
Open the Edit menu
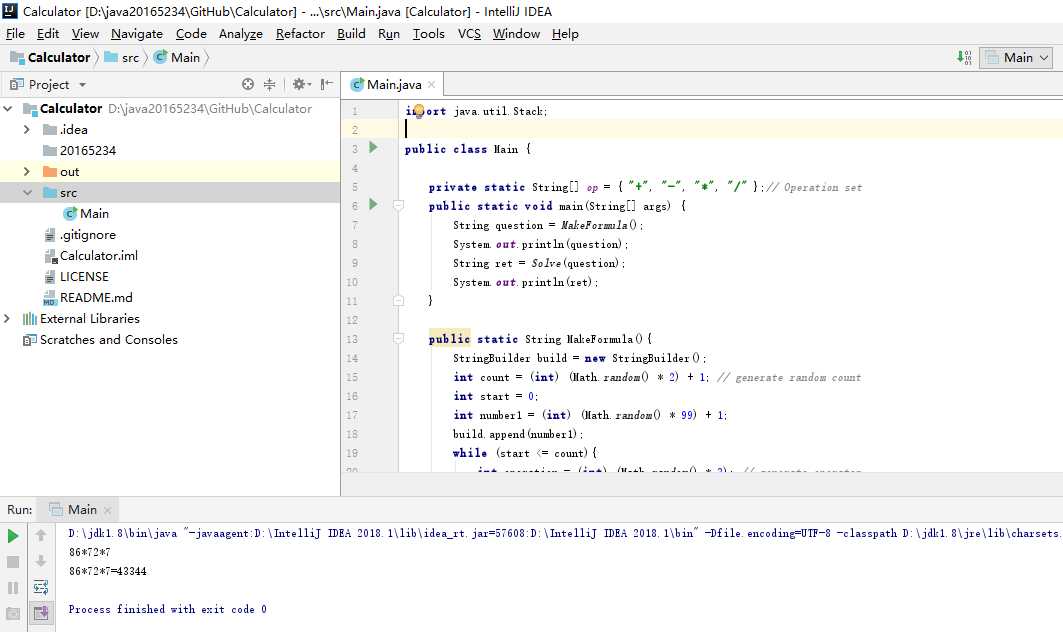click(47, 34)
